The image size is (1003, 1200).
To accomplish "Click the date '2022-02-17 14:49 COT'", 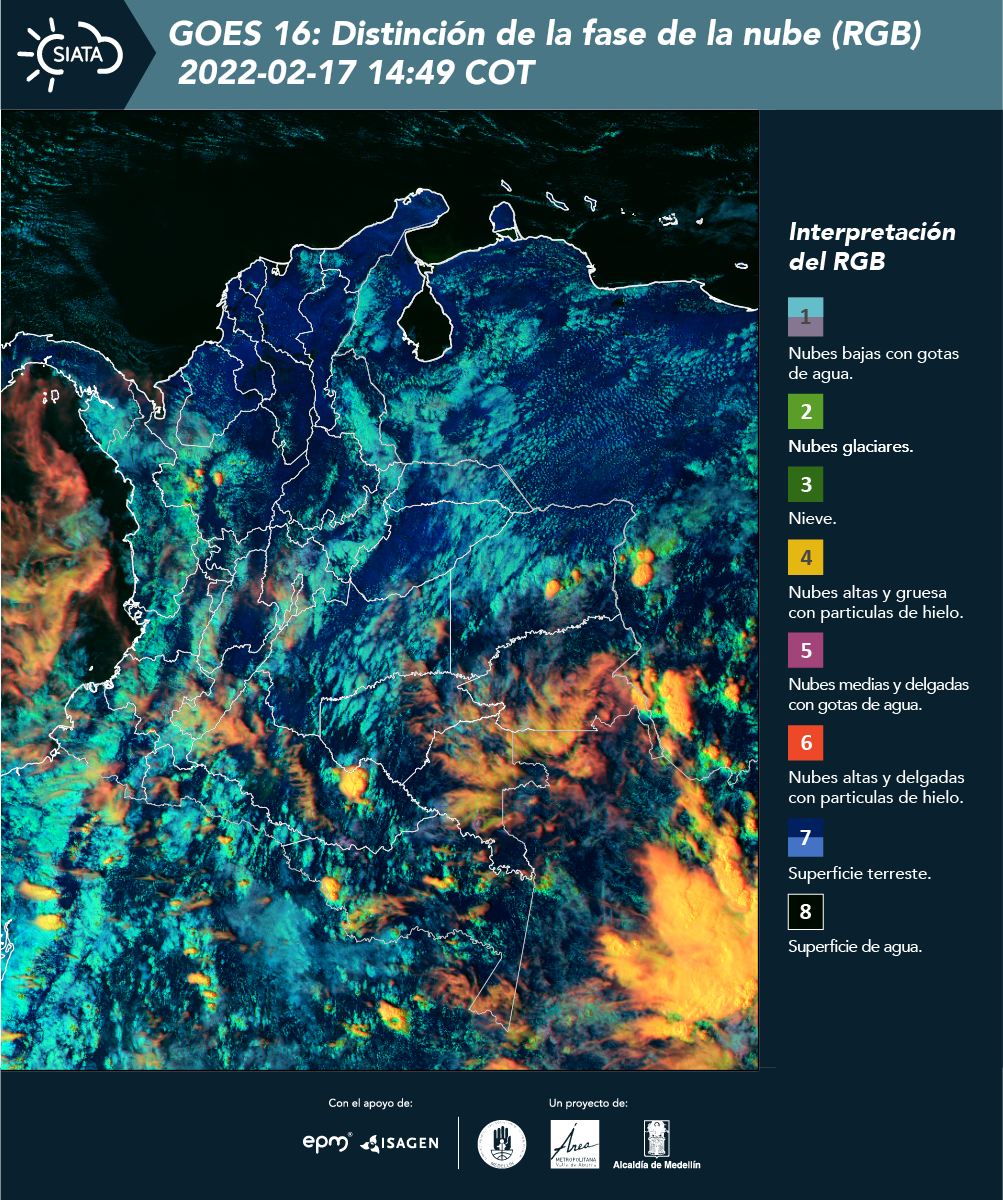I will [x=355, y=72].
